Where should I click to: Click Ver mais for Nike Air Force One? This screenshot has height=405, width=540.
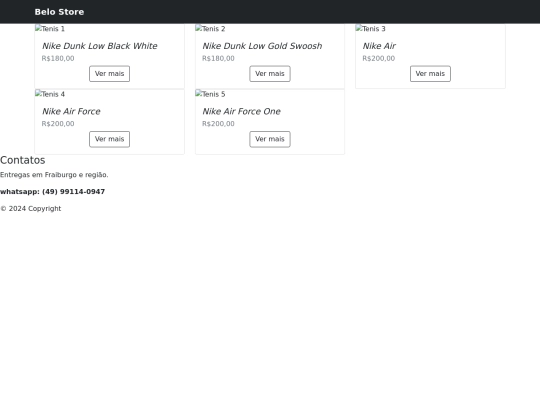pos(270,139)
